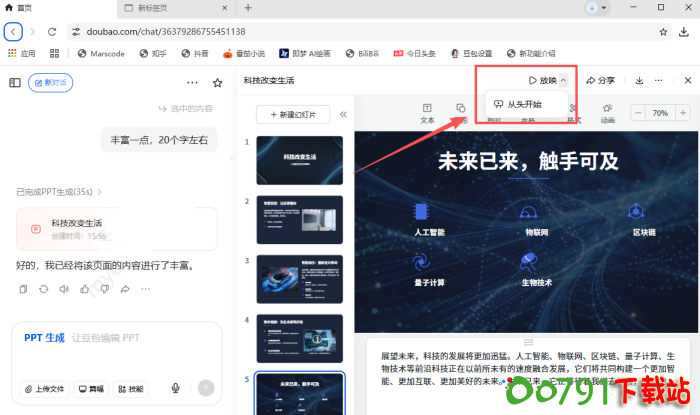Click the thumbs up icon on reply
Image resolution: width=700 pixels, height=415 pixels.
pyautogui.click(x=85, y=289)
